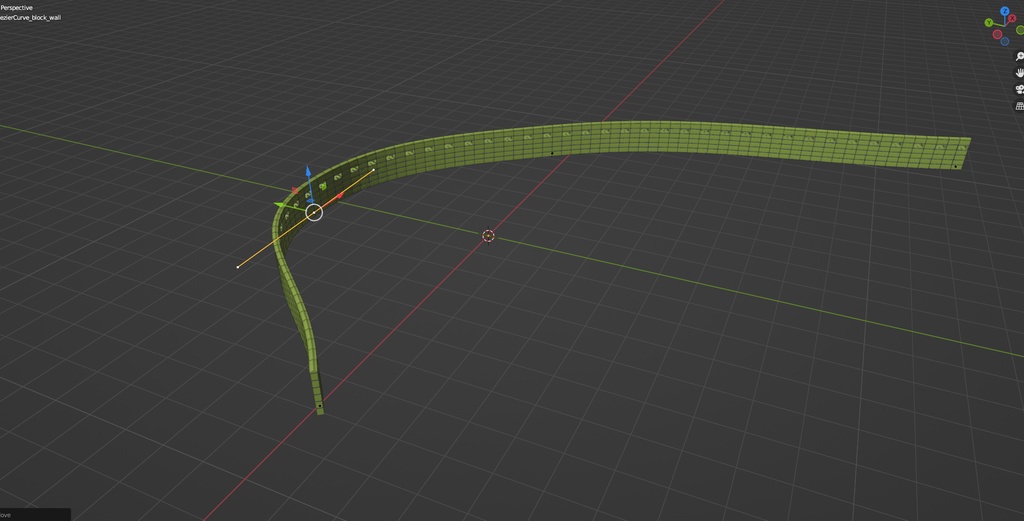Click the 3D cursor at world origin
Screen dimensions: 1024x521
tap(488, 236)
